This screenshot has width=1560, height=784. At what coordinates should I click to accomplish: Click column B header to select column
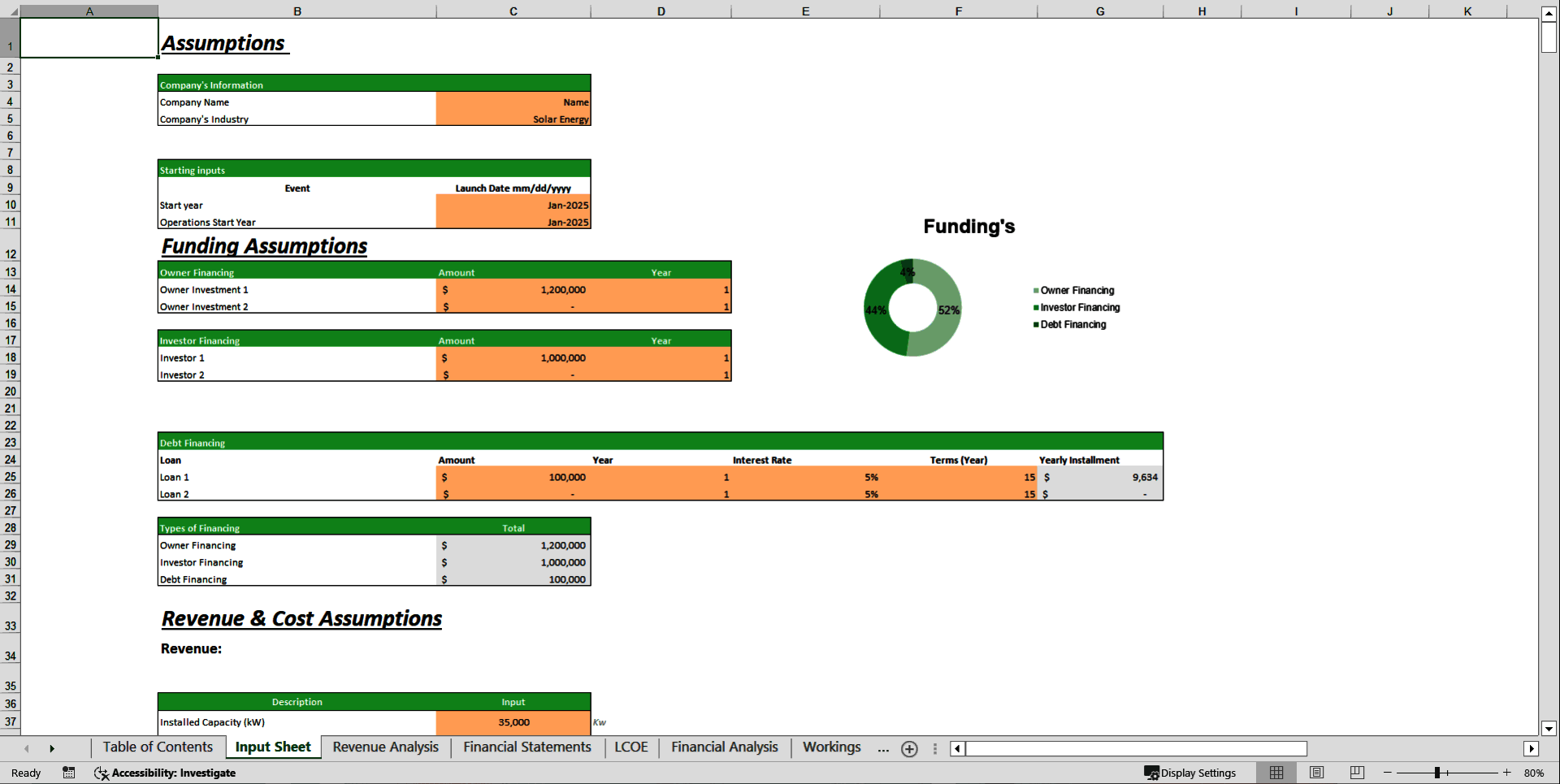[297, 11]
